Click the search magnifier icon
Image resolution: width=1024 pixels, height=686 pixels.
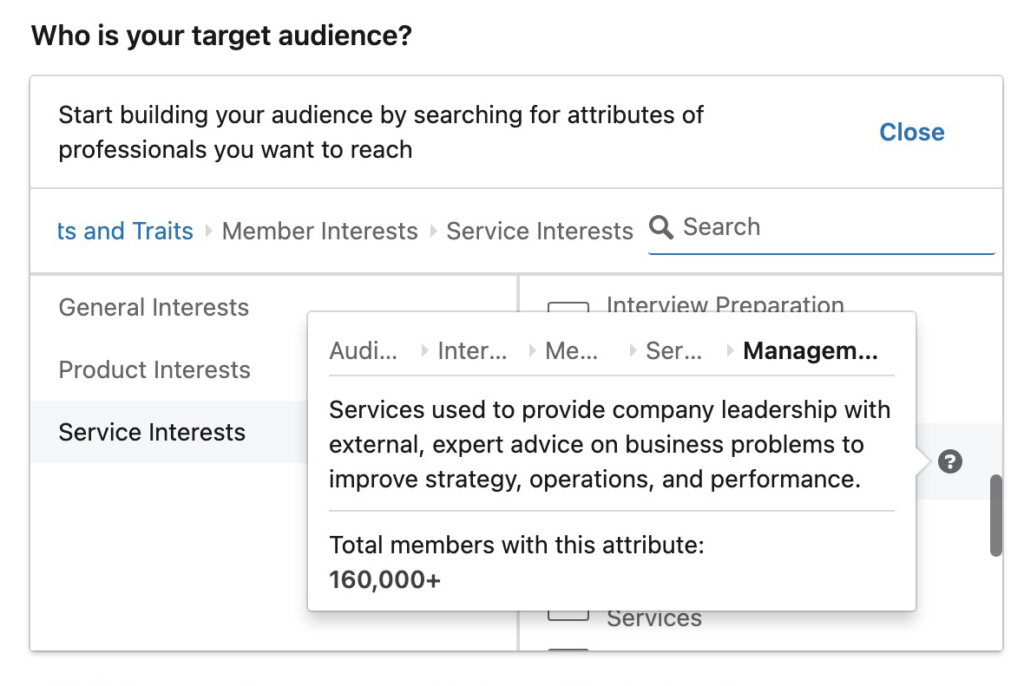662,227
